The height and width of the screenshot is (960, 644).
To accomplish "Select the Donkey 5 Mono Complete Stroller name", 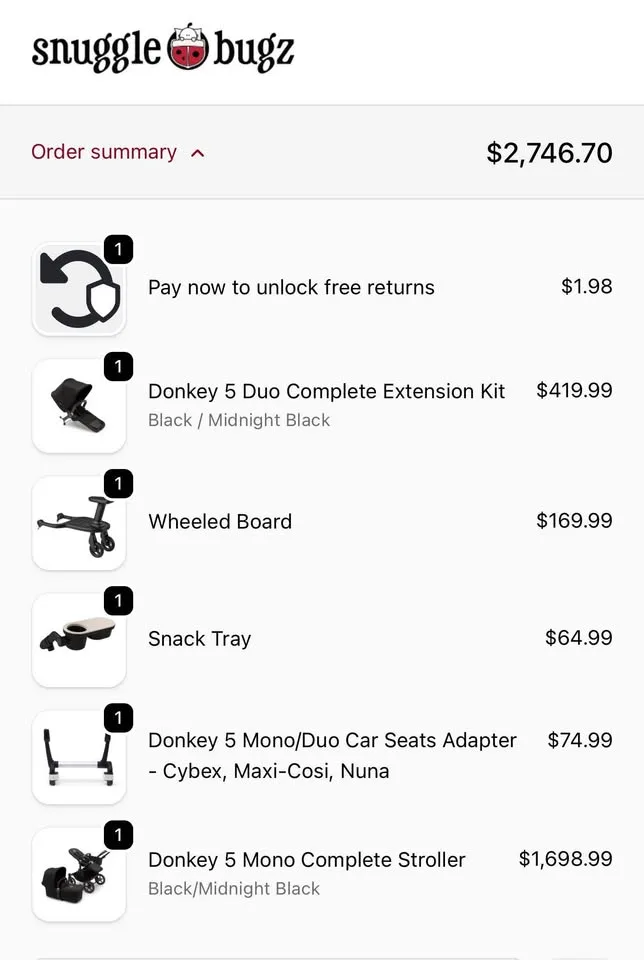I will point(306,860).
